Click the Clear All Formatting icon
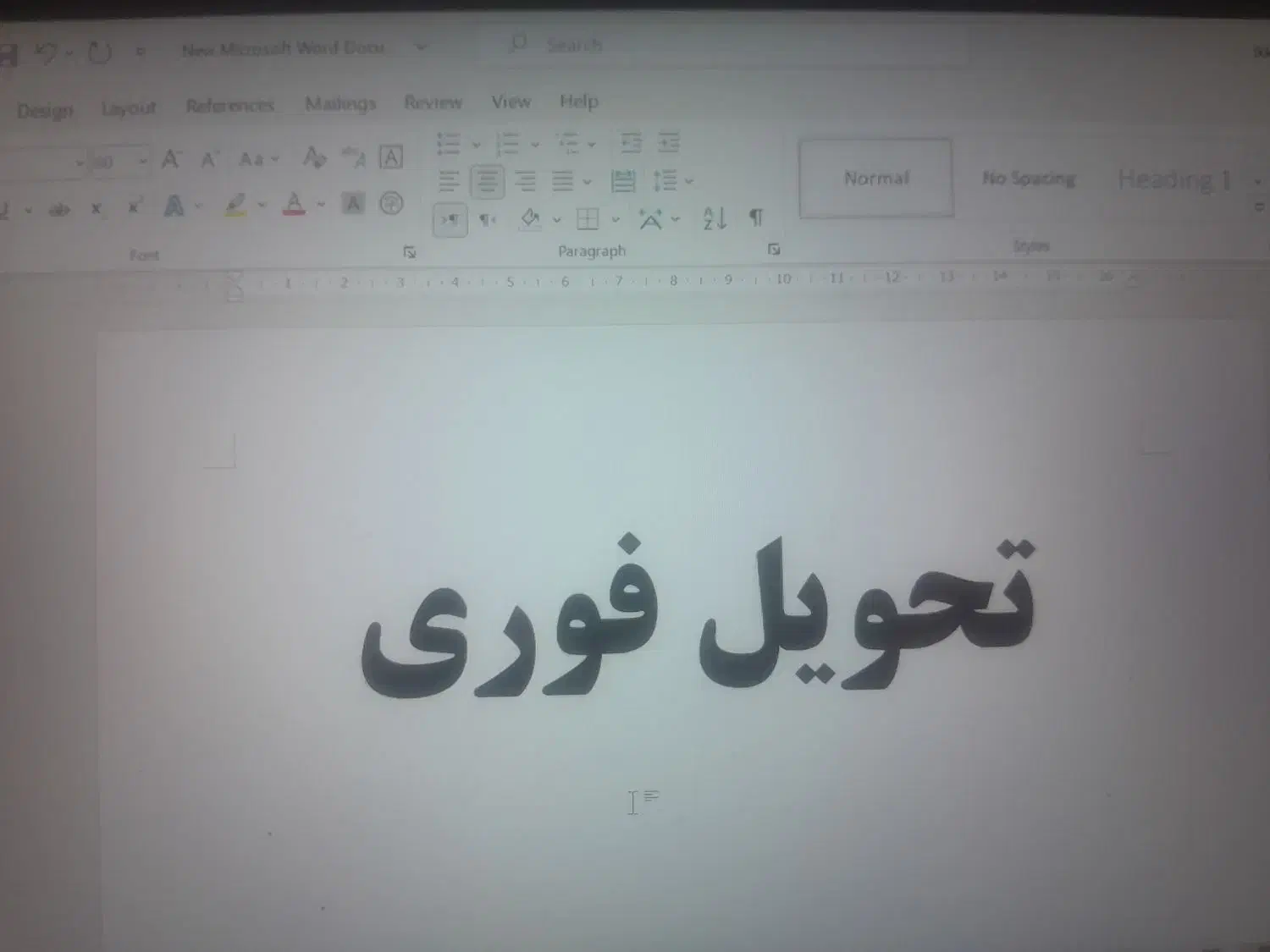The height and width of the screenshot is (952, 1270). (x=314, y=157)
